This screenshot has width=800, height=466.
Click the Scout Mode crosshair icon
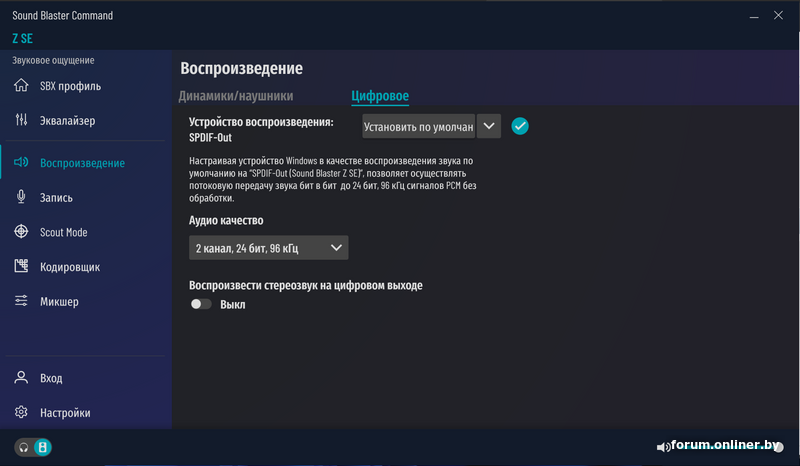coord(21,232)
